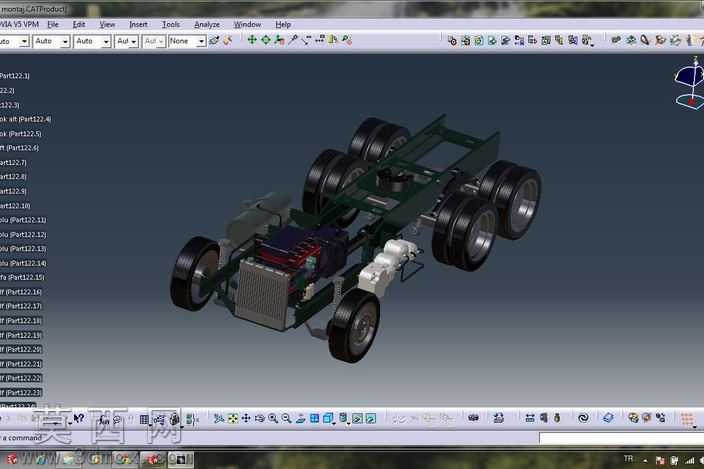Click the Zoom Out magnifier

point(286,418)
